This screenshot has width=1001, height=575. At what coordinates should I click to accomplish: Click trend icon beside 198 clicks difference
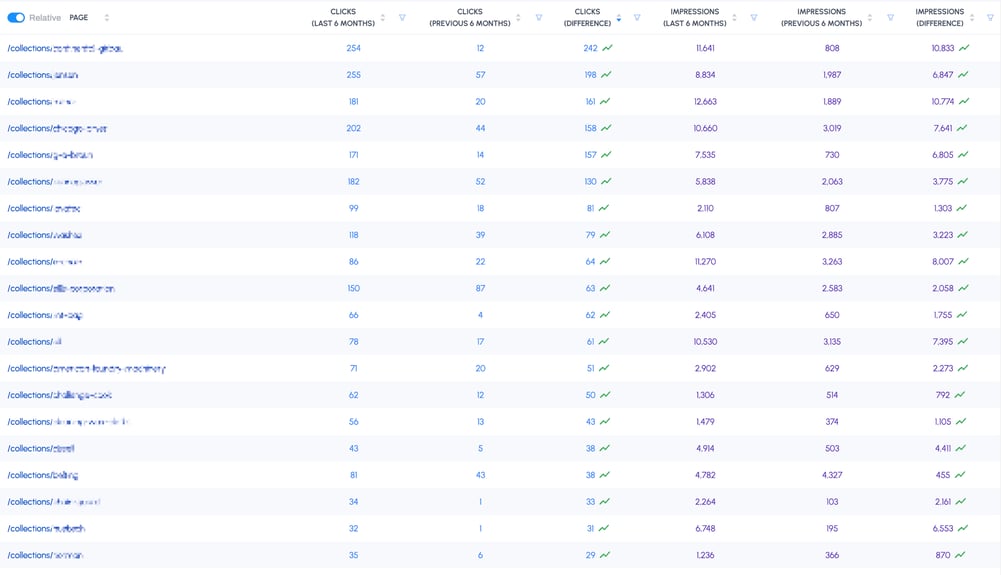(x=606, y=75)
